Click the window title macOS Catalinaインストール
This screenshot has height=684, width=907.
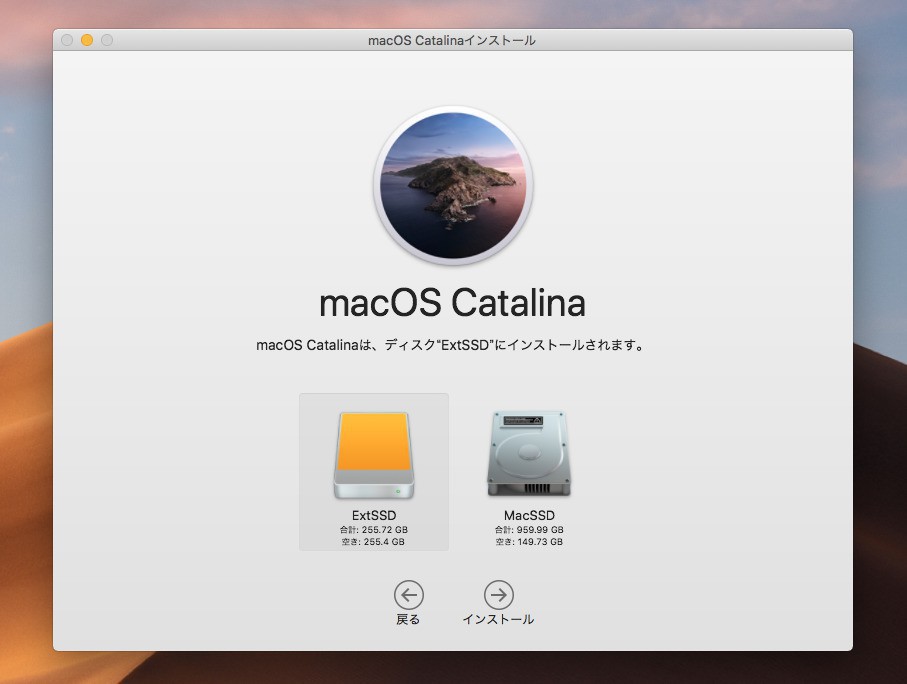tap(452, 41)
